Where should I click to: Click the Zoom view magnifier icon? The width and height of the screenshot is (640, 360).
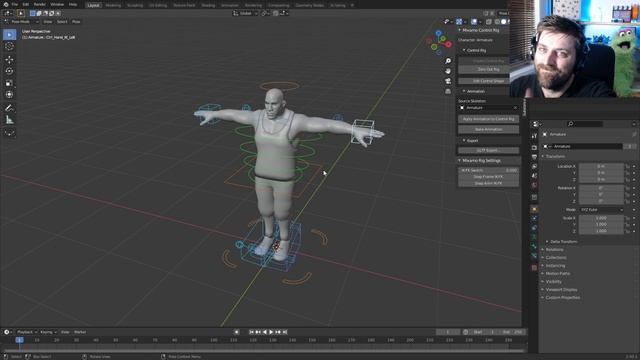point(448,61)
